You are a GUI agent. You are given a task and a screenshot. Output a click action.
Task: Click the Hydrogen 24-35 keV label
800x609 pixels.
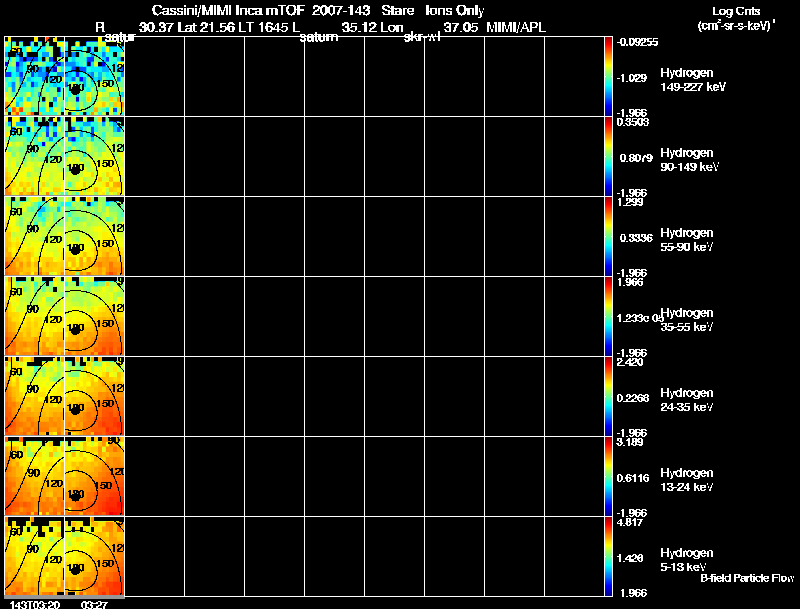point(687,399)
